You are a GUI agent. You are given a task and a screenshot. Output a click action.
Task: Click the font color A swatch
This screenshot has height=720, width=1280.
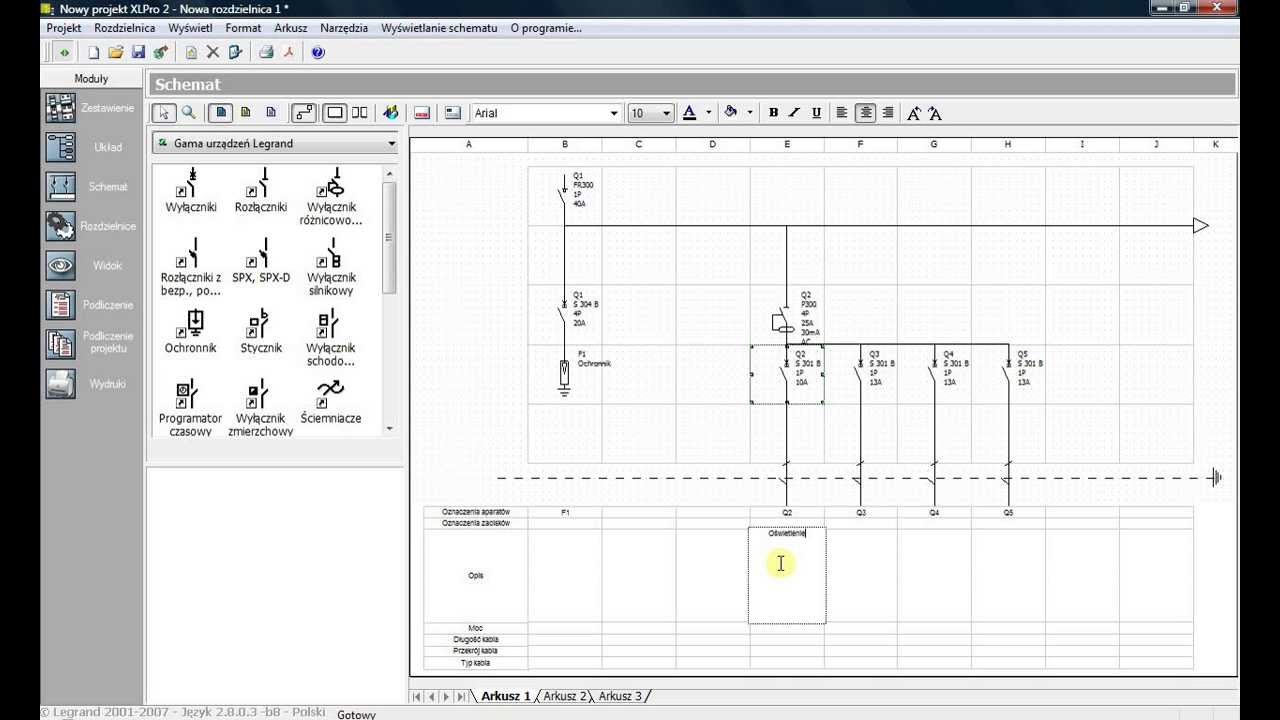689,113
